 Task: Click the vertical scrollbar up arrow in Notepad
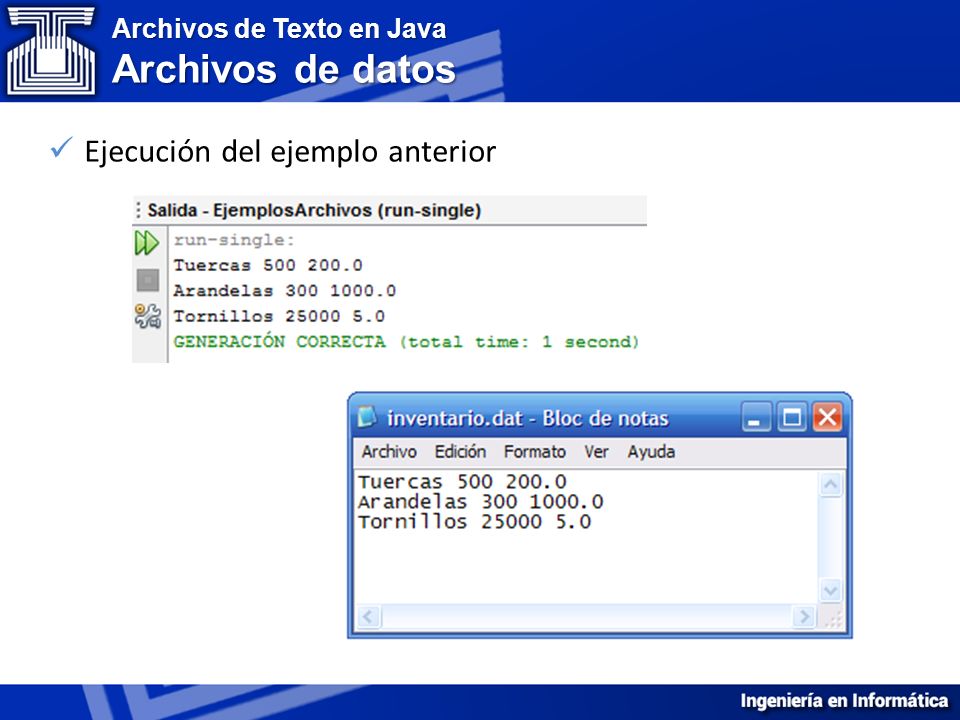(x=831, y=486)
